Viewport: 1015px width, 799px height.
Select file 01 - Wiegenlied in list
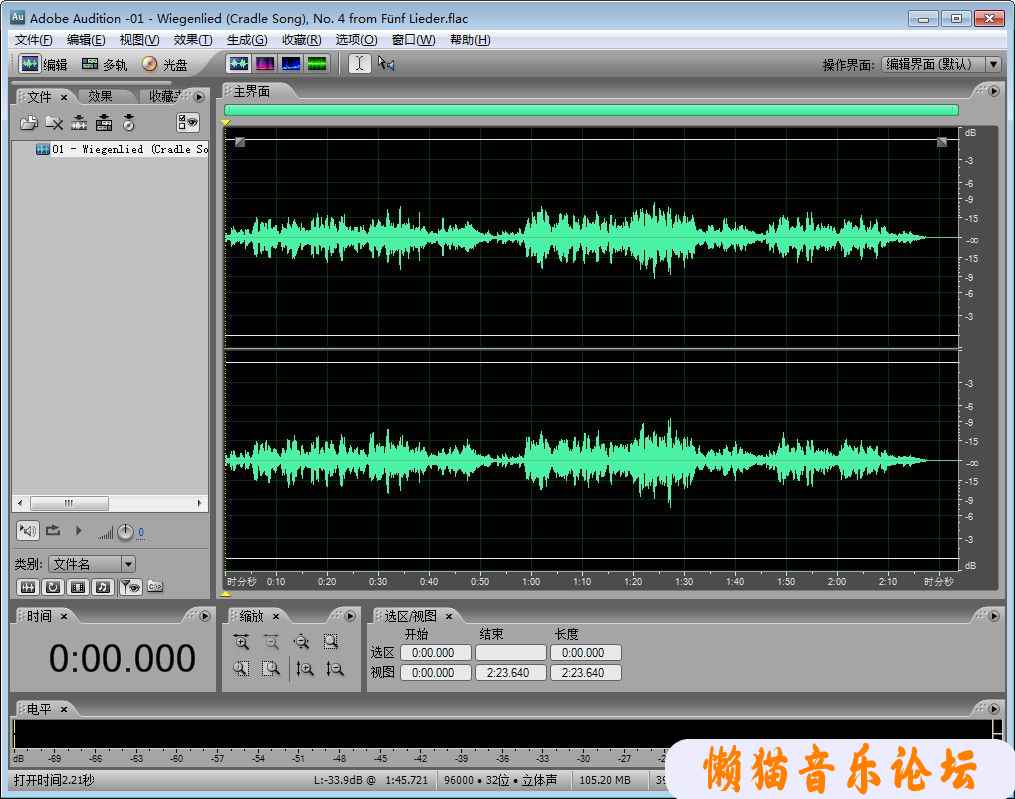[x=122, y=150]
